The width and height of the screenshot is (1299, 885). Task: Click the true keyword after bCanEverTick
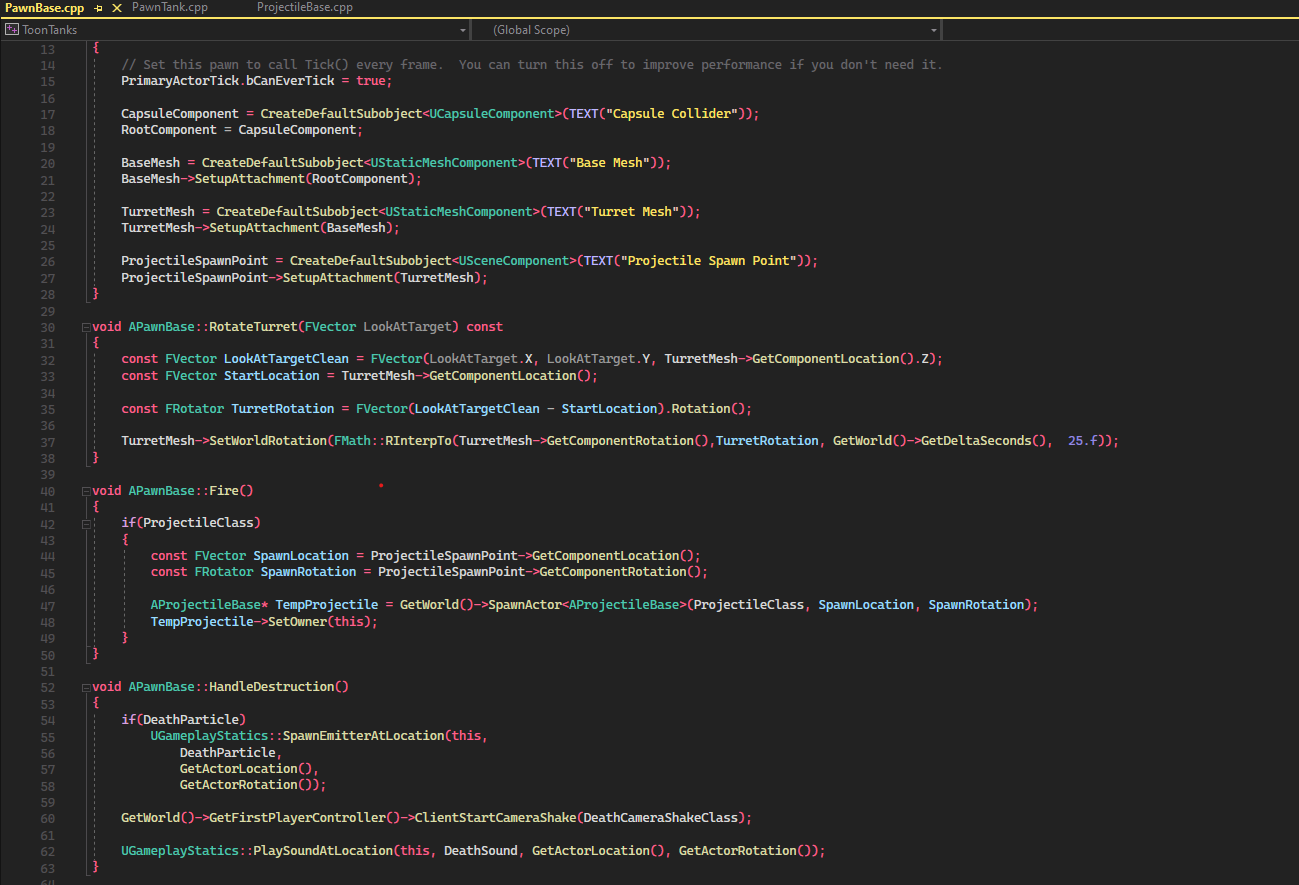pyautogui.click(x=371, y=81)
